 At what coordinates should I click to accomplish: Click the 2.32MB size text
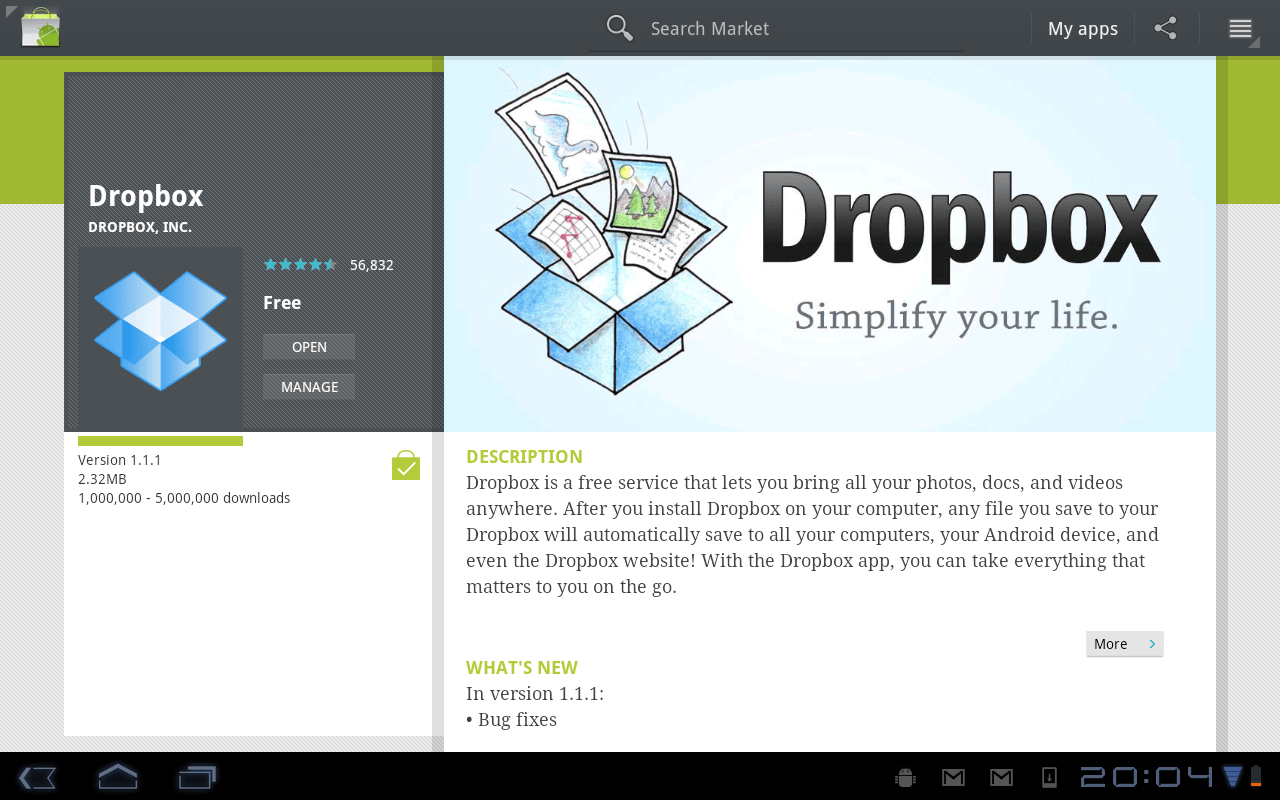[x=102, y=479]
